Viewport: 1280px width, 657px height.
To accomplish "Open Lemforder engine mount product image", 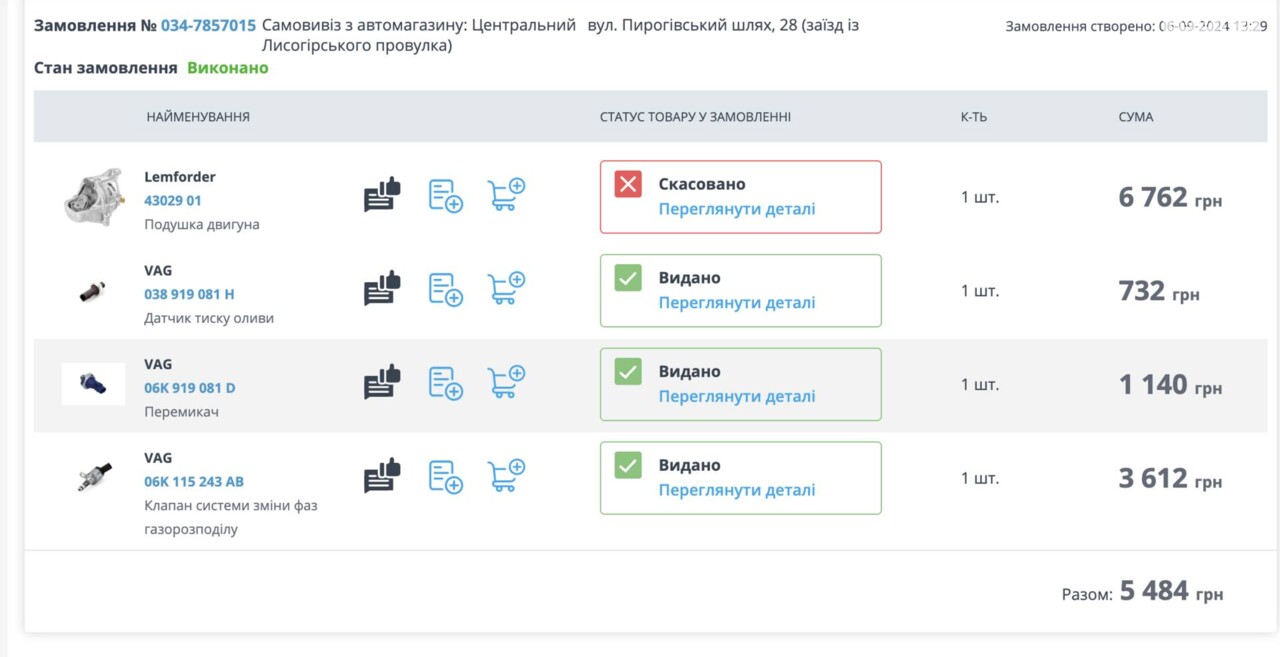I will [x=94, y=197].
